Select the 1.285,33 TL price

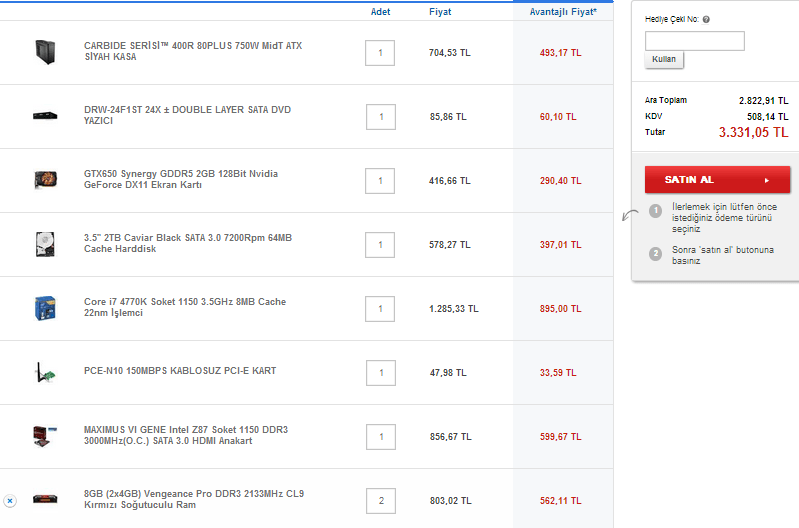click(454, 309)
